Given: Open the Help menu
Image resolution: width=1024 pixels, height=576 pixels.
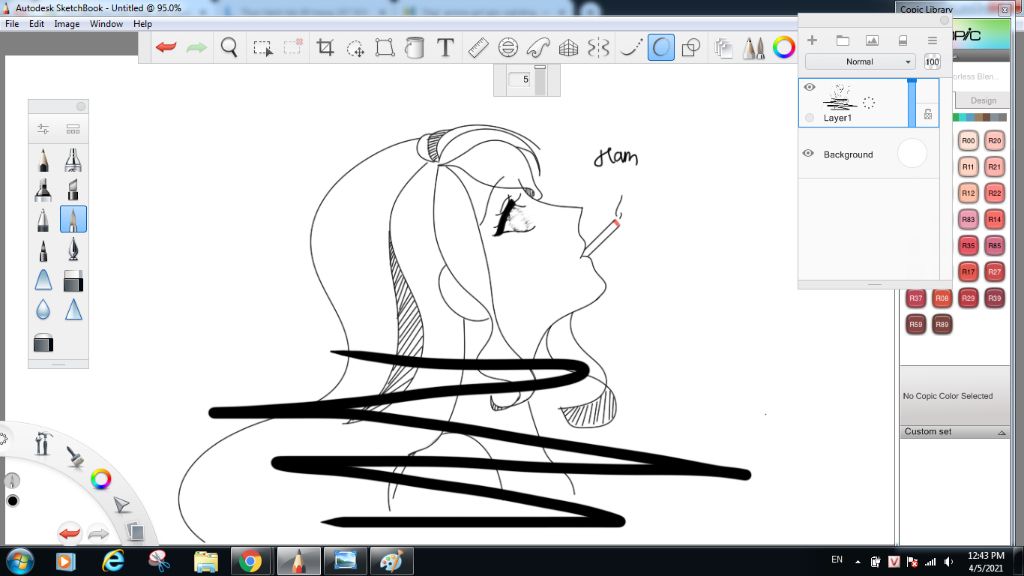Looking at the screenshot, I should (x=142, y=24).
